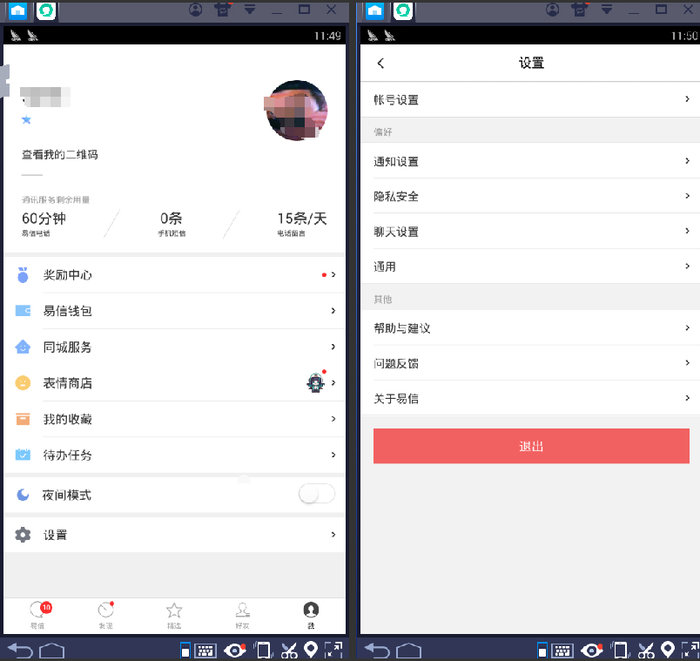Toggle eye icon in right emulator toolbar
Image resolution: width=700 pixels, height=661 pixels.
592,650
